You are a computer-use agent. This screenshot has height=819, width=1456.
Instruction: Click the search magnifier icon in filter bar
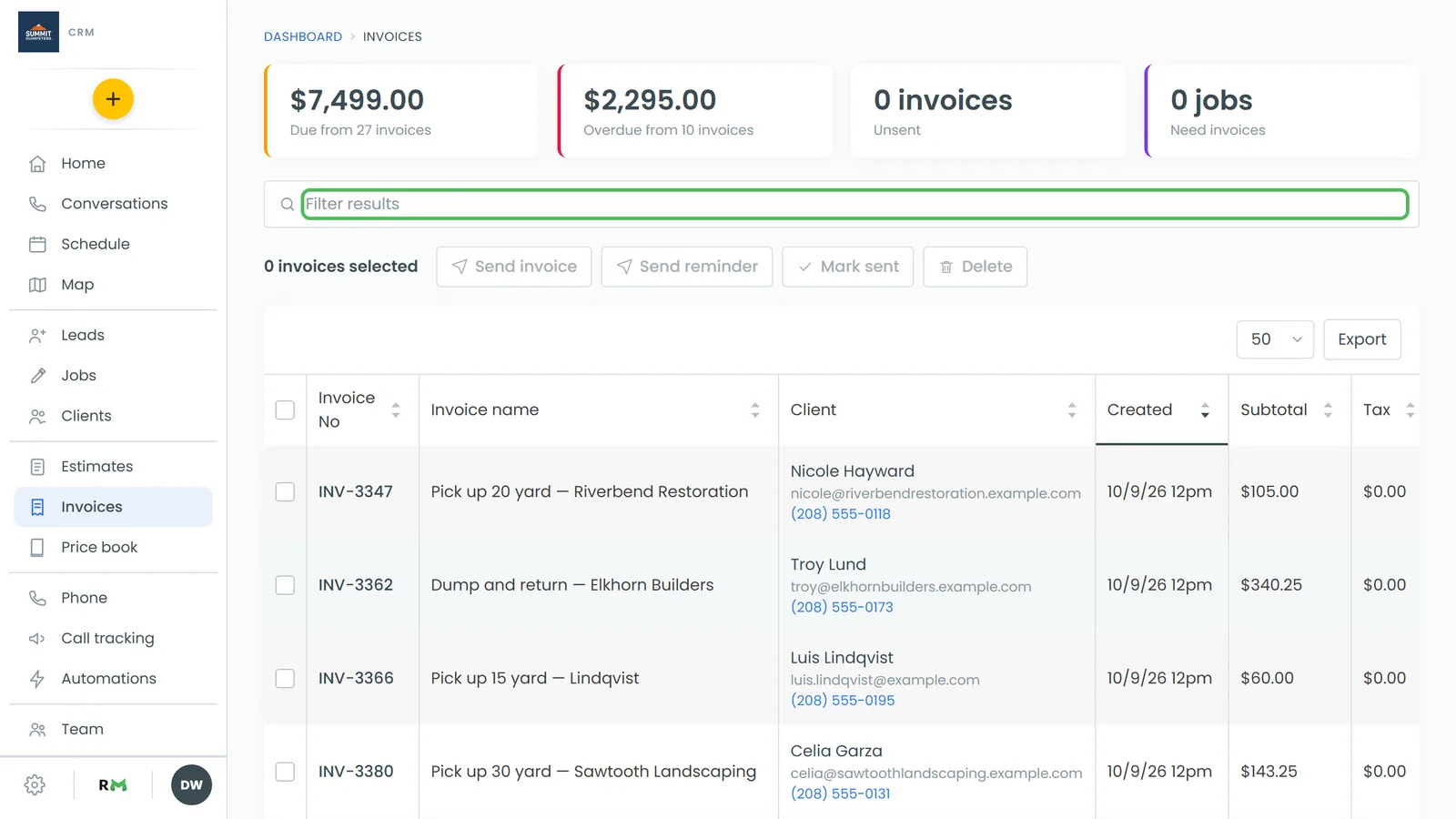point(287,204)
